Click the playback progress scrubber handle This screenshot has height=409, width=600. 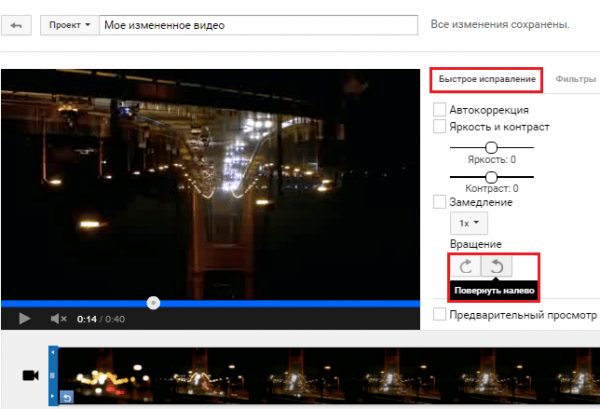click(153, 303)
